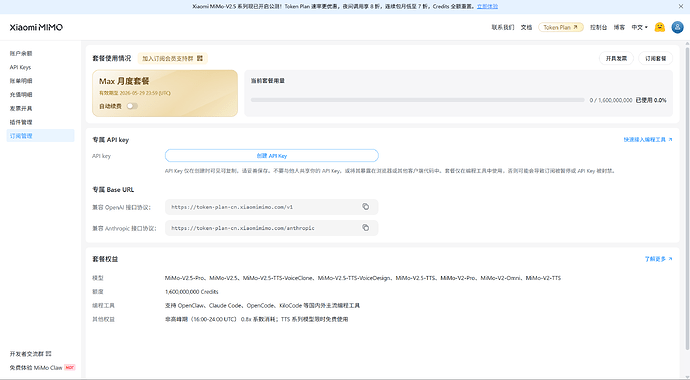Copy the OpenAI-compatible base URL
The image size is (690, 380).
pos(365,207)
